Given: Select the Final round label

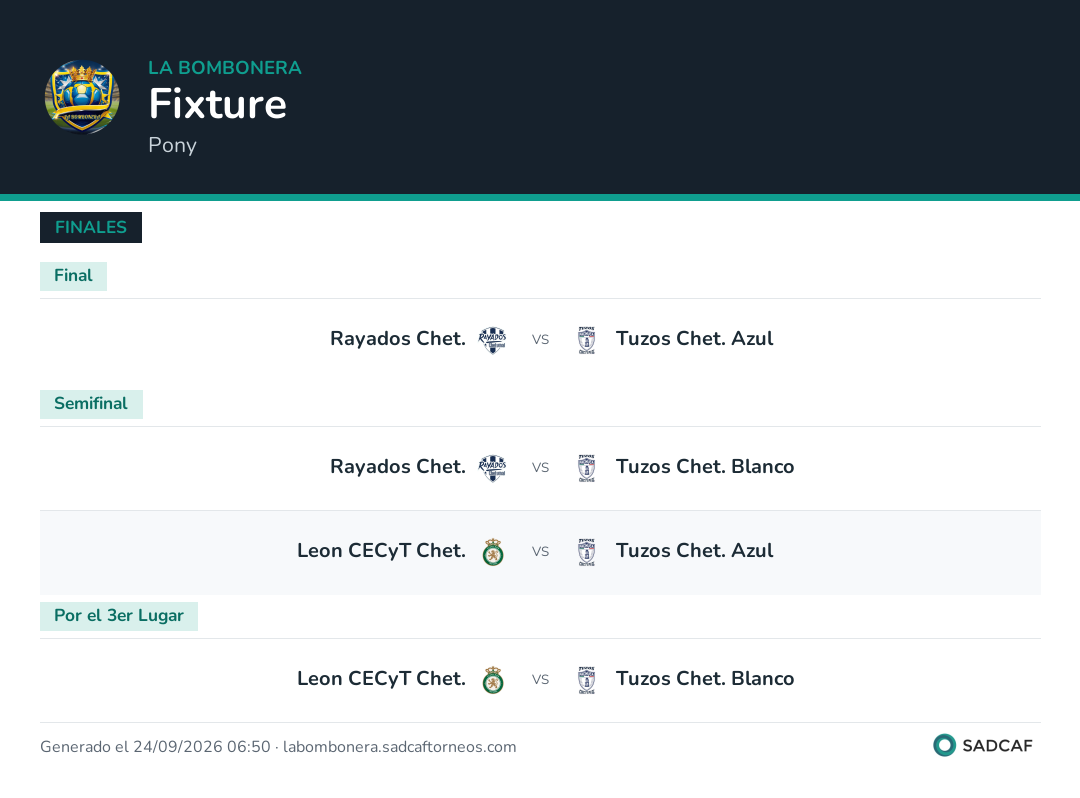Looking at the screenshot, I should tap(74, 276).
